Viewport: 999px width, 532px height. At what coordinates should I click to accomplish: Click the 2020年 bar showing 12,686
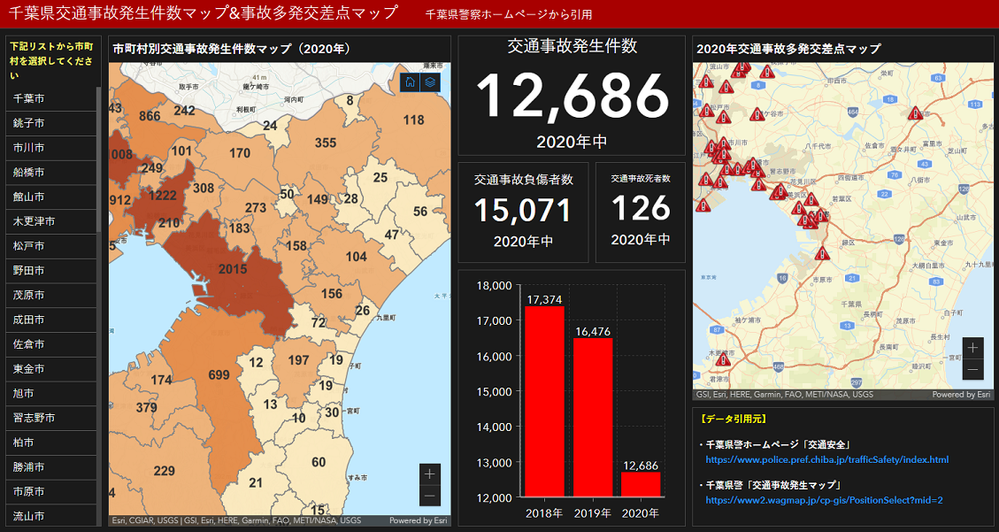pos(641,484)
